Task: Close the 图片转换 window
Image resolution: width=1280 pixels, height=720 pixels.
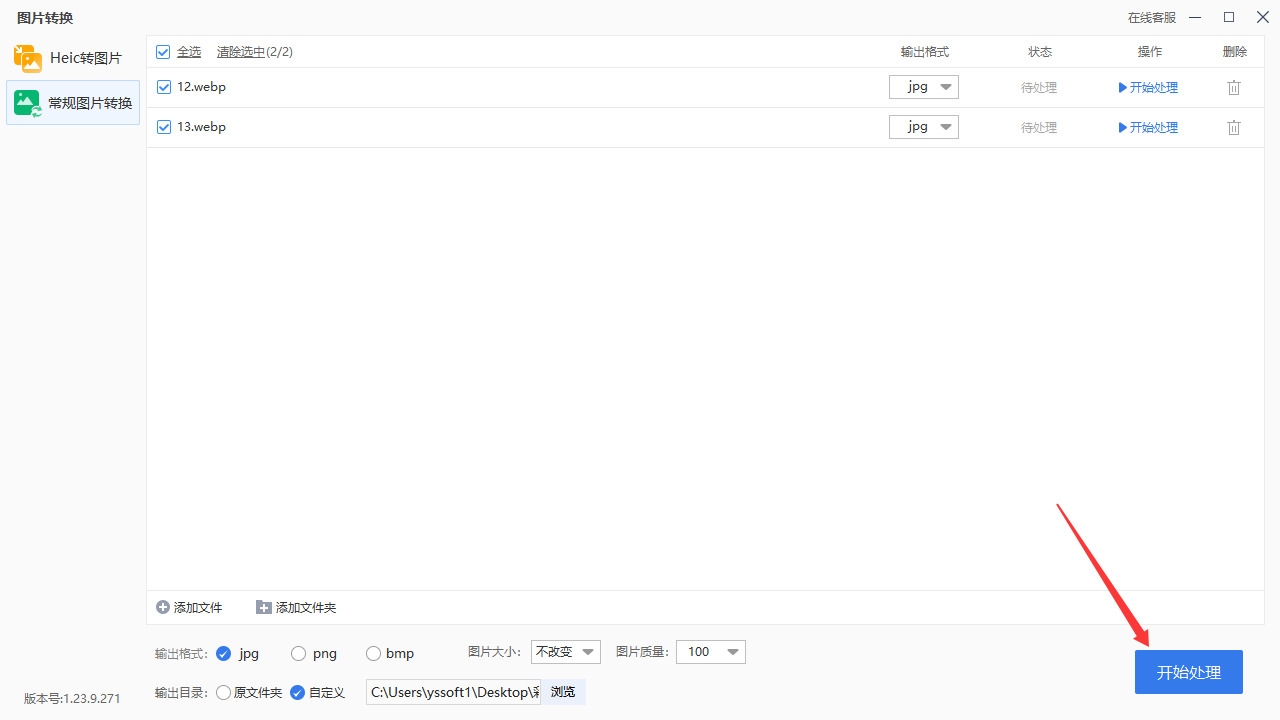Action: pos(1262,17)
